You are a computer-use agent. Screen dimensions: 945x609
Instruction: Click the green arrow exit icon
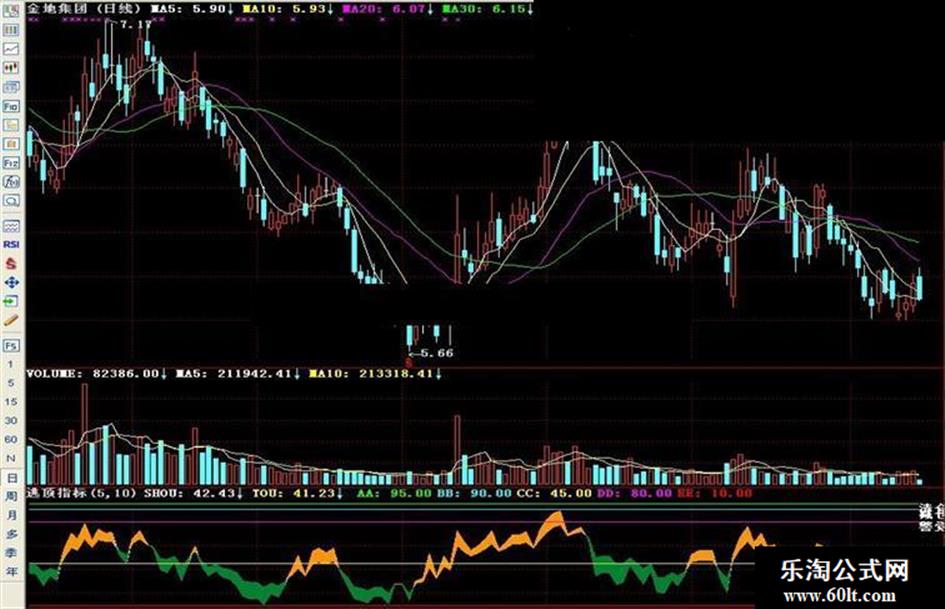click(x=11, y=301)
